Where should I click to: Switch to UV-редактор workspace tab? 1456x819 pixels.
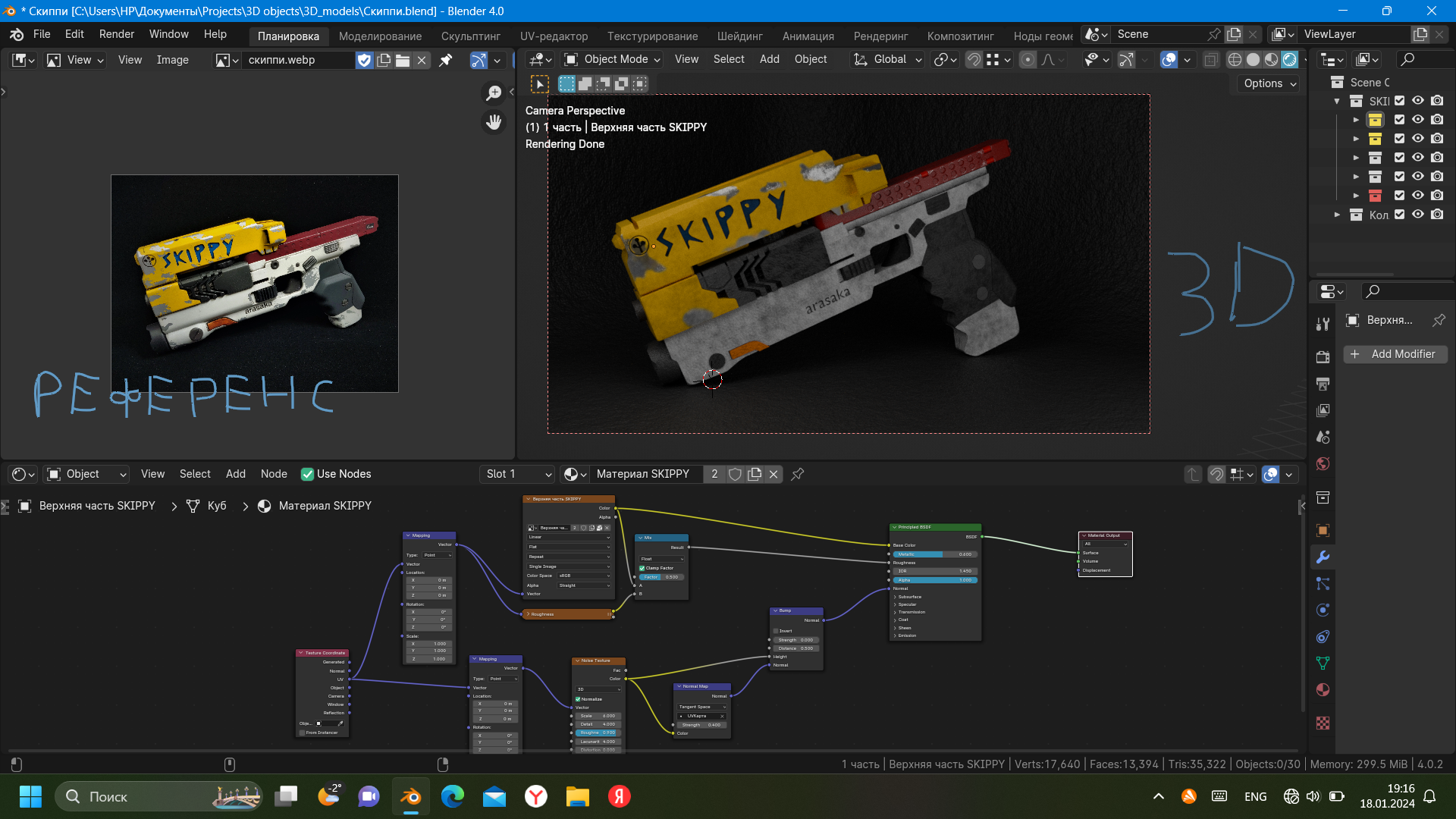(554, 36)
